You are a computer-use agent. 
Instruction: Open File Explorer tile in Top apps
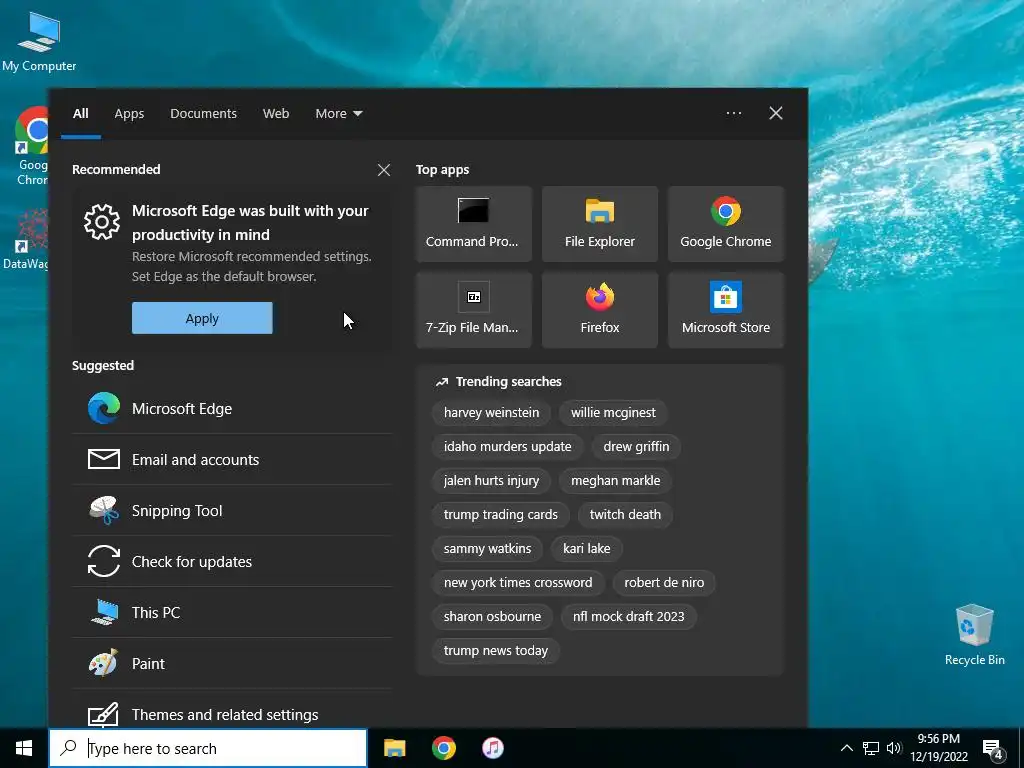click(x=600, y=224)
